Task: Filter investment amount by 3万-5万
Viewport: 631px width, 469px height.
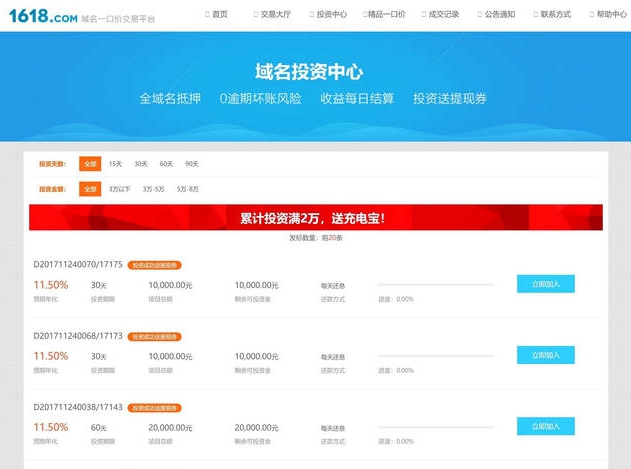Action: click(153, 189)
